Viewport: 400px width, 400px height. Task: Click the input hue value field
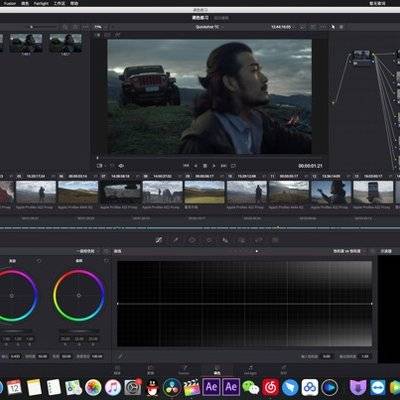point(326,356)
